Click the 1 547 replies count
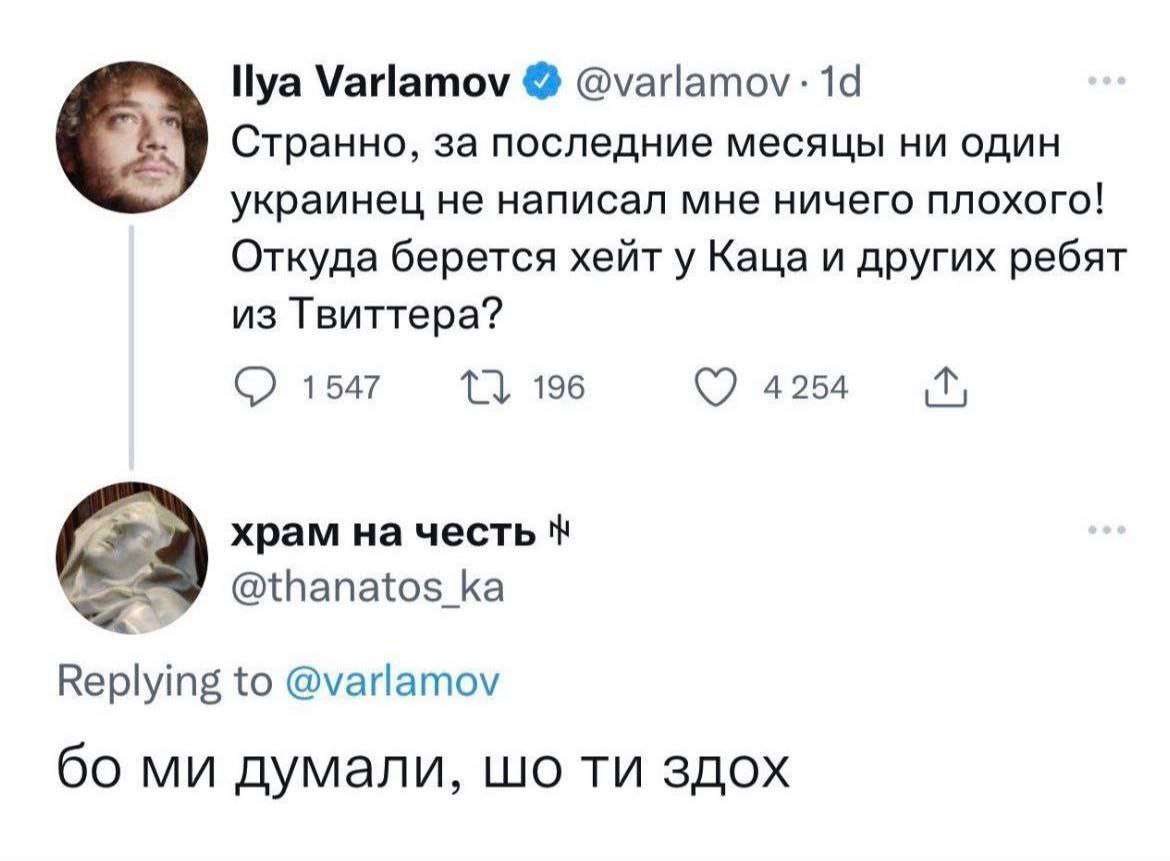The width and height of the screenshot is (1170, 861). point(342,388)
